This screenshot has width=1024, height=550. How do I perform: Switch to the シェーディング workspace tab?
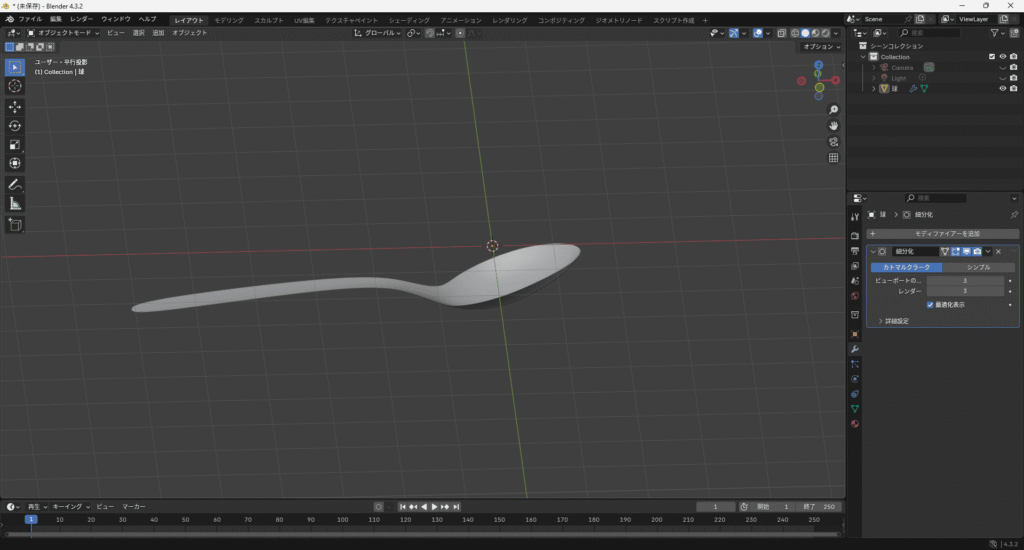(x=409, y=20)
